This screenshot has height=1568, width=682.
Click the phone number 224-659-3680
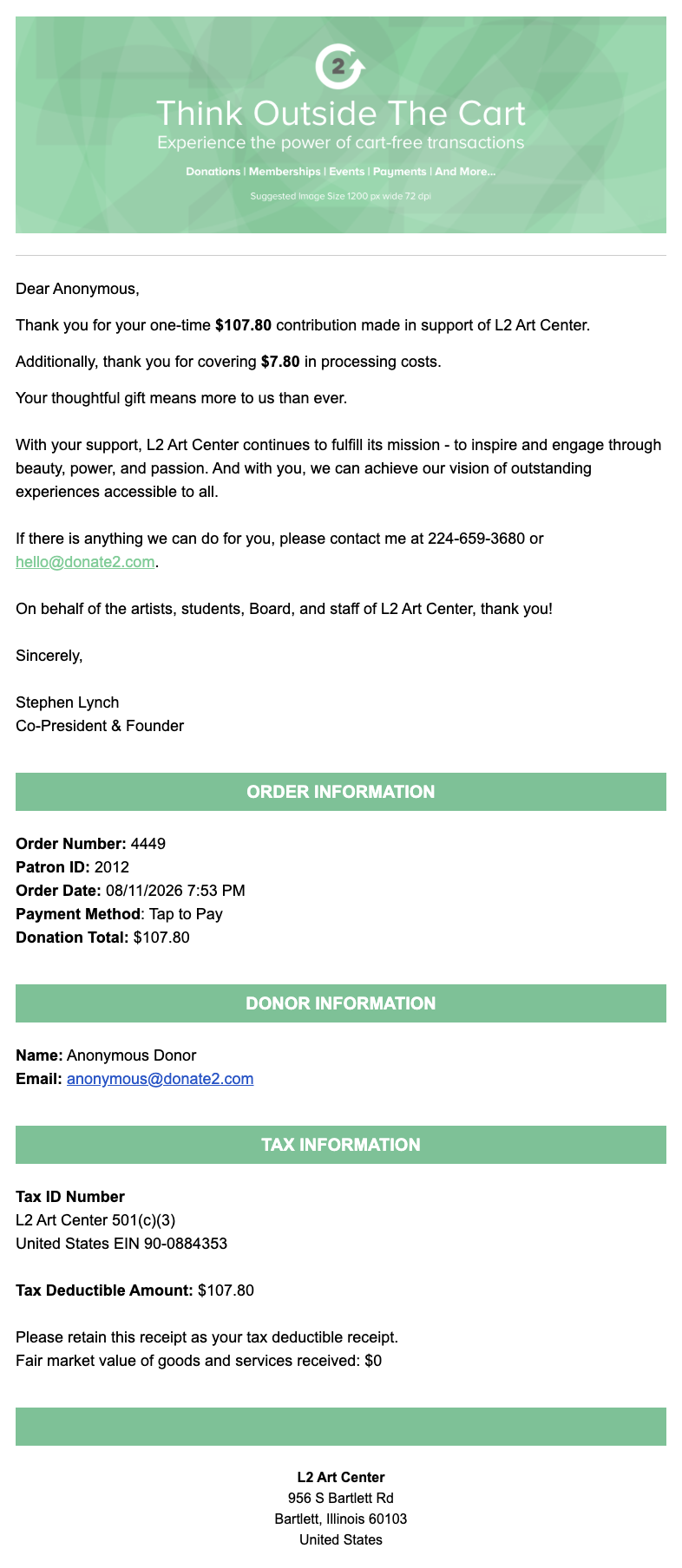pyautogui.click(x=476, y=539)
